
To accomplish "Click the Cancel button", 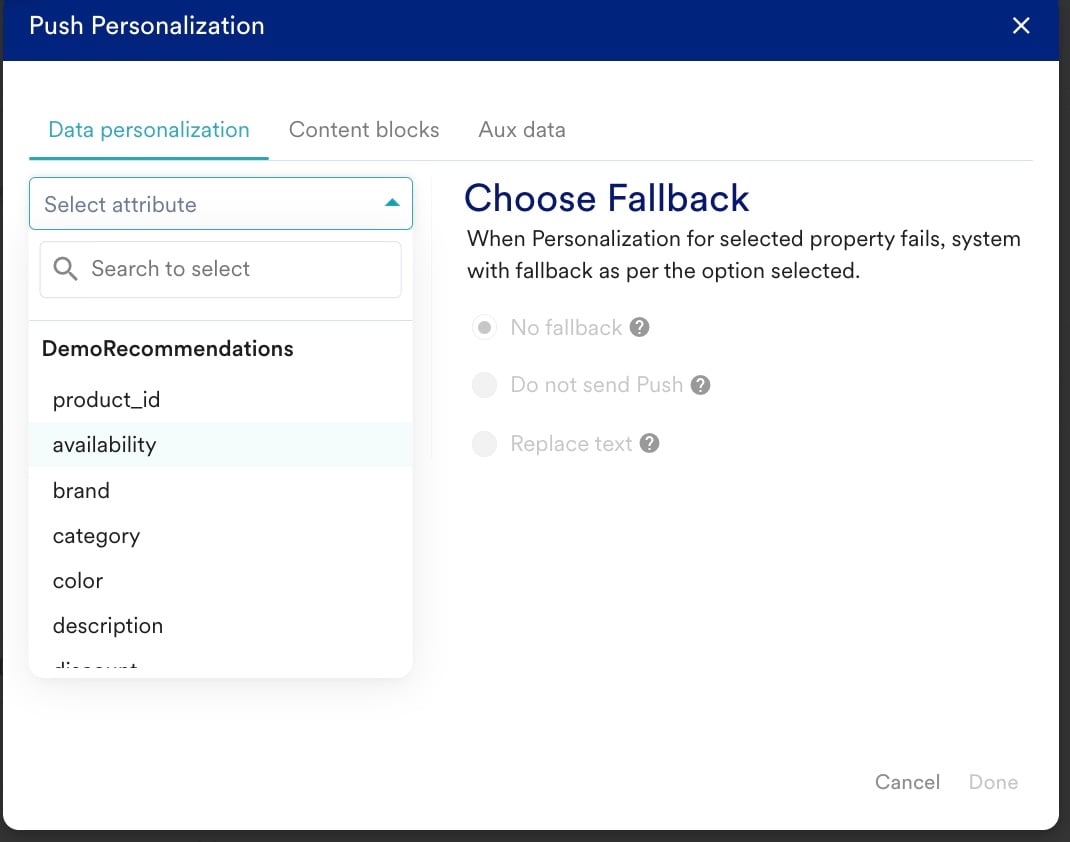I will [x=907, y=782].
